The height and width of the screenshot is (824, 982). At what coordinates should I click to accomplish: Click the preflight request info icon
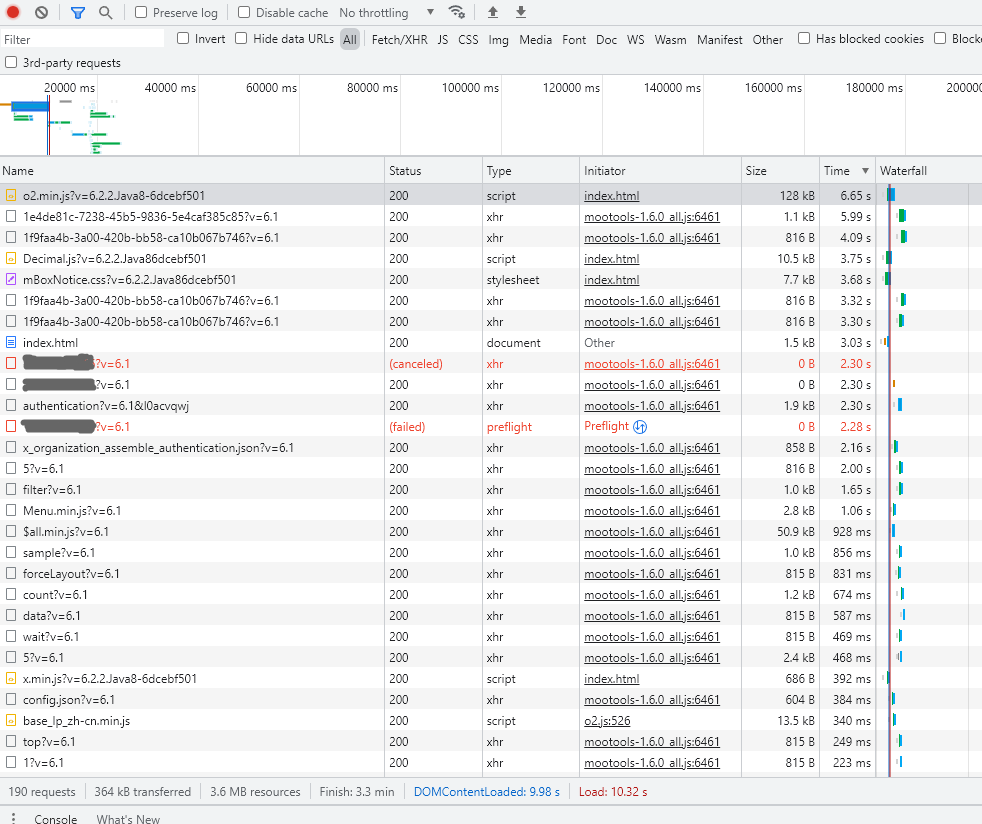[x=641, y=427]
